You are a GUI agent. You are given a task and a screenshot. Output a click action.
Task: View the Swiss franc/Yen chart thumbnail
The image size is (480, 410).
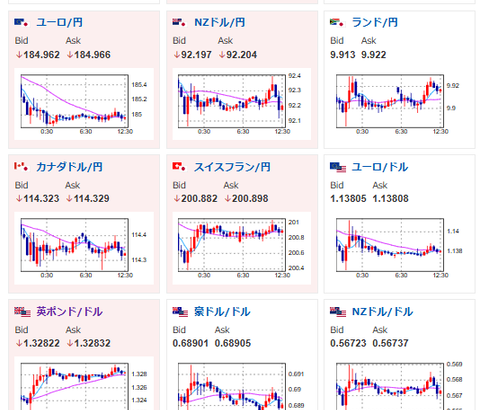coord(242,248)
